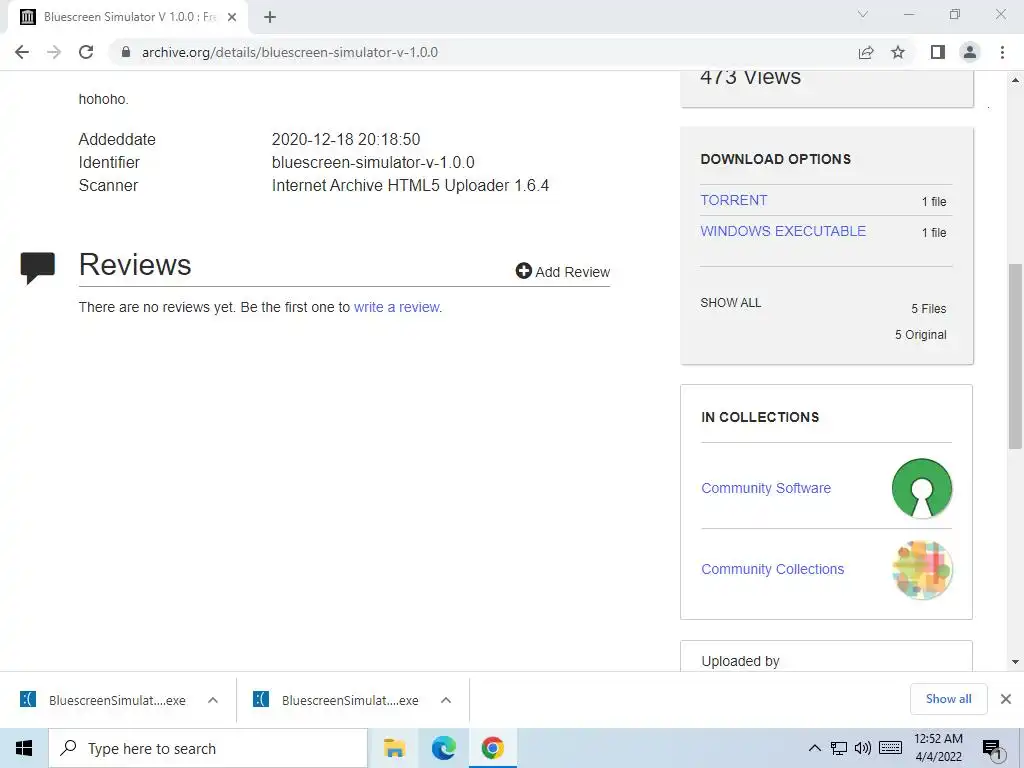Click the Addeddate value 2020-12-18 20:18:50
1024x768 pixels.
point(346,139)
